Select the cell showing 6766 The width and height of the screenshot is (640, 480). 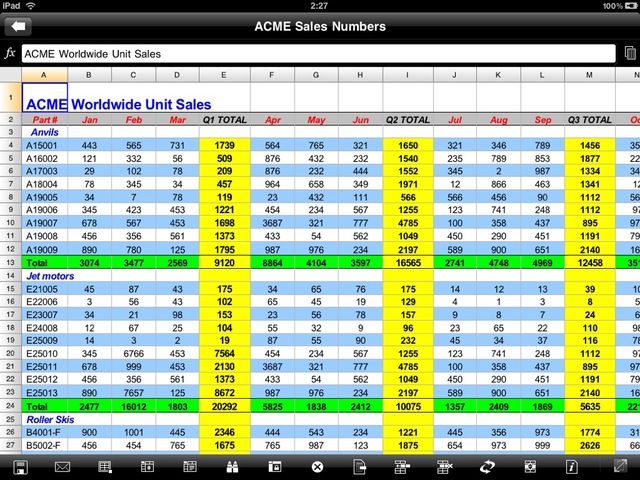(x=133, y=353)
